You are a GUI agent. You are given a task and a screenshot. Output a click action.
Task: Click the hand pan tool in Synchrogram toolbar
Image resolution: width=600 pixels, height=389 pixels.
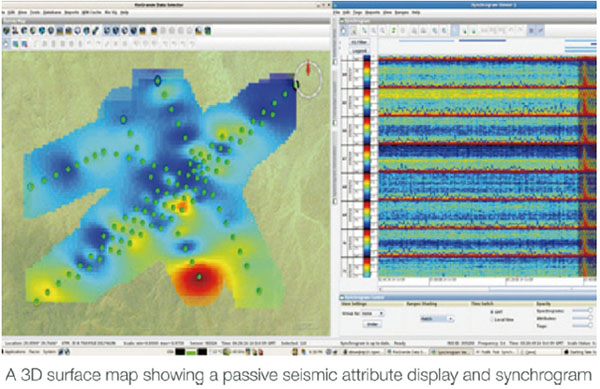click(344, 31)
